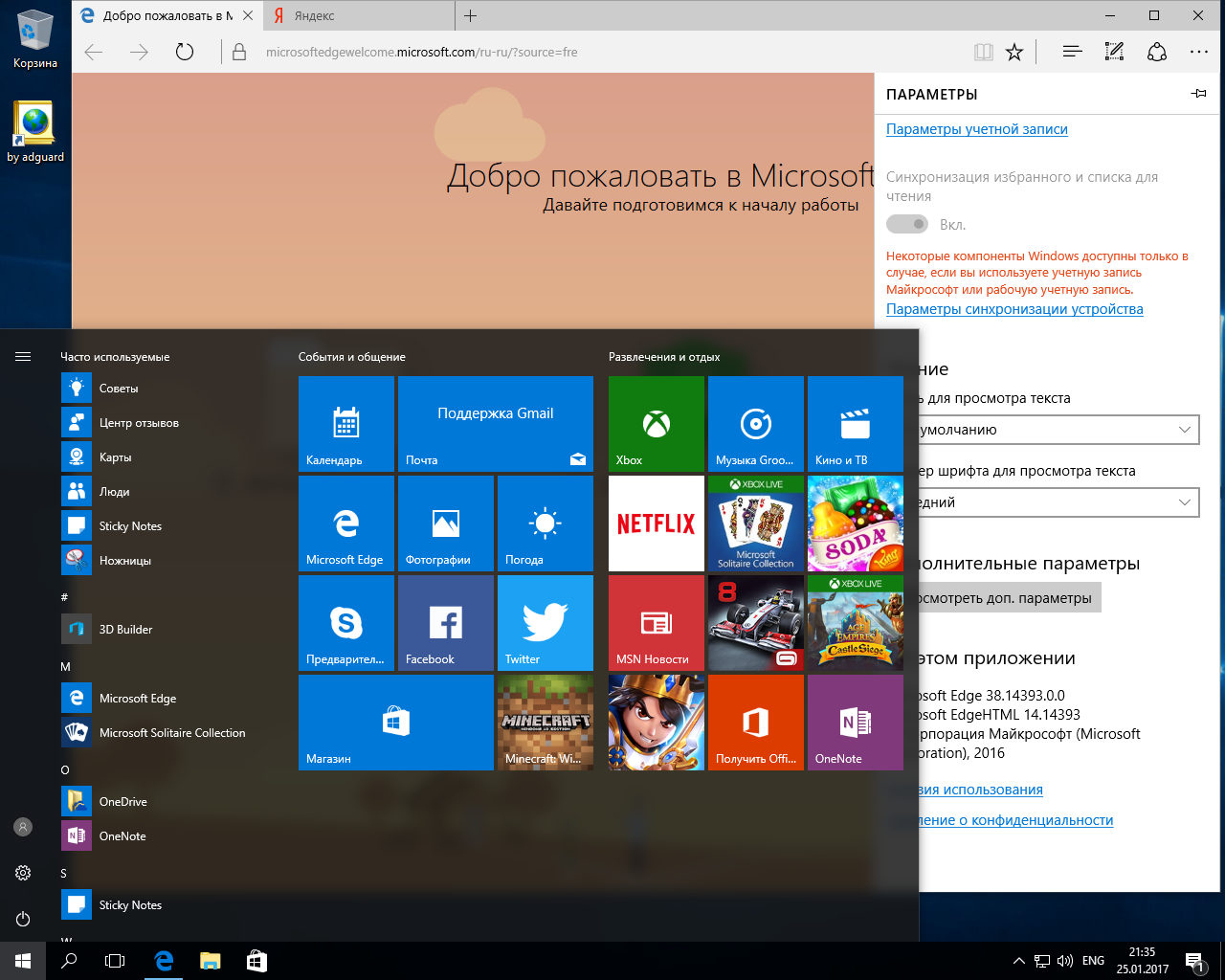Open the reading view style dropdown

pos(1058,430)
